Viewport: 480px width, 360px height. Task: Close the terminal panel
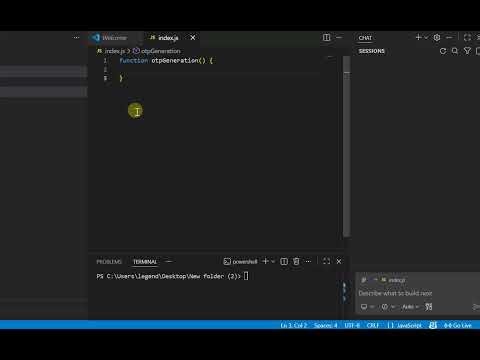339,262
